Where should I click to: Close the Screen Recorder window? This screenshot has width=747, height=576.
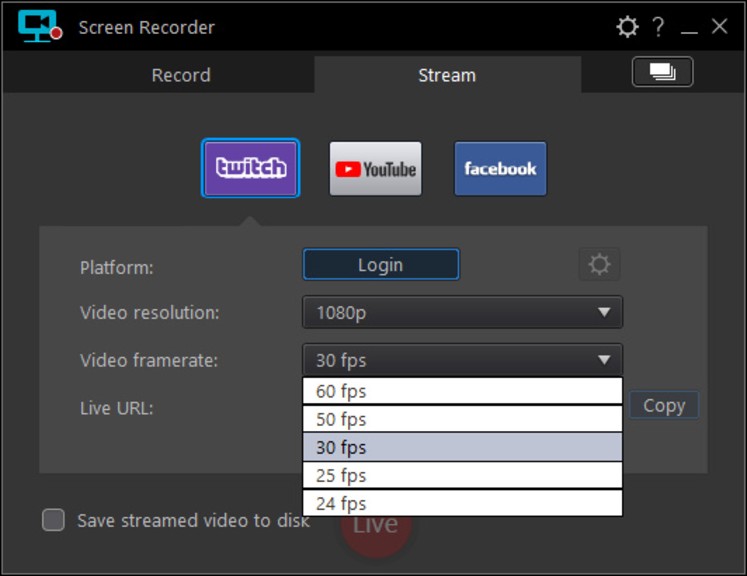719,26
